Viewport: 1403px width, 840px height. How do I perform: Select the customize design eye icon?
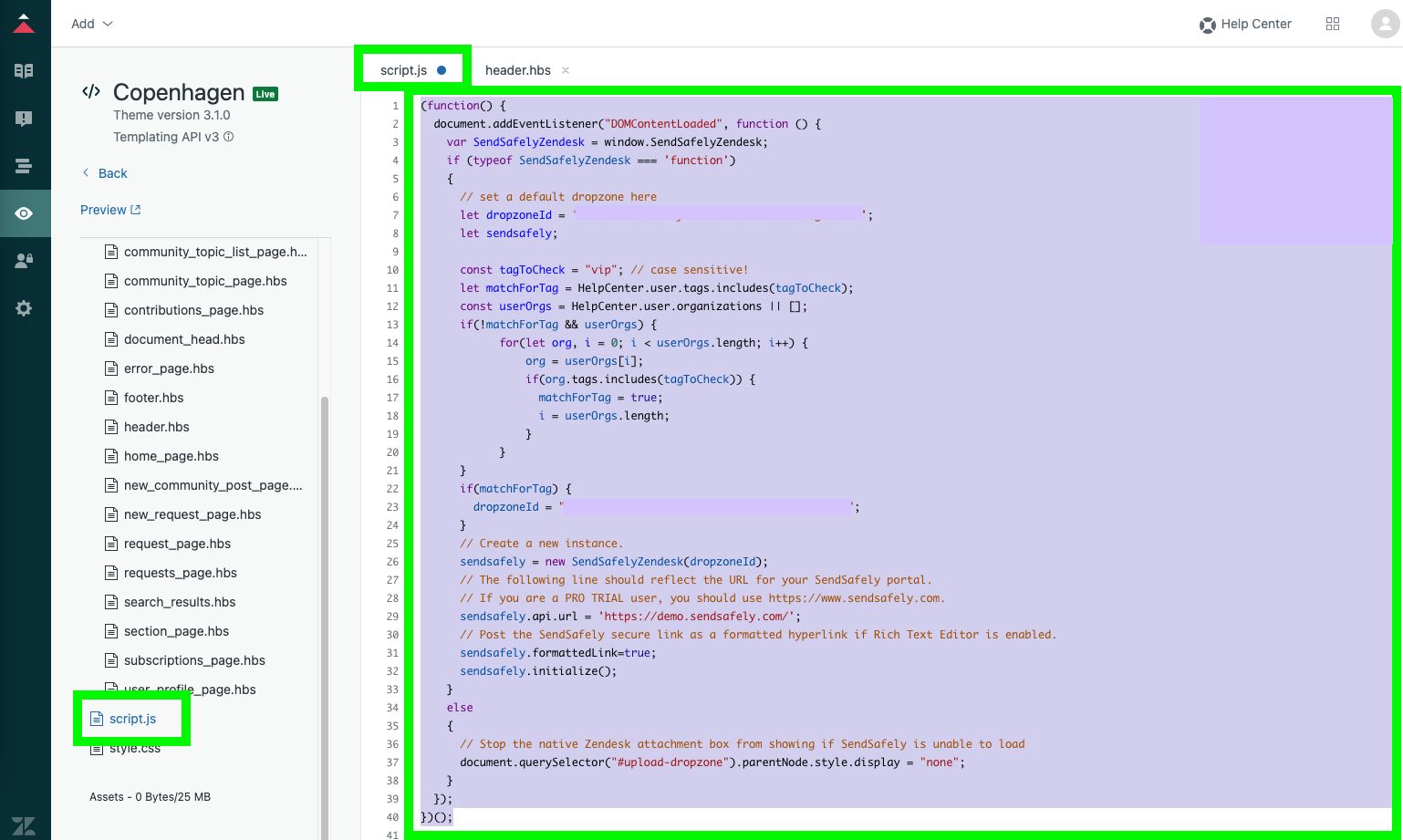pos(24,213)
